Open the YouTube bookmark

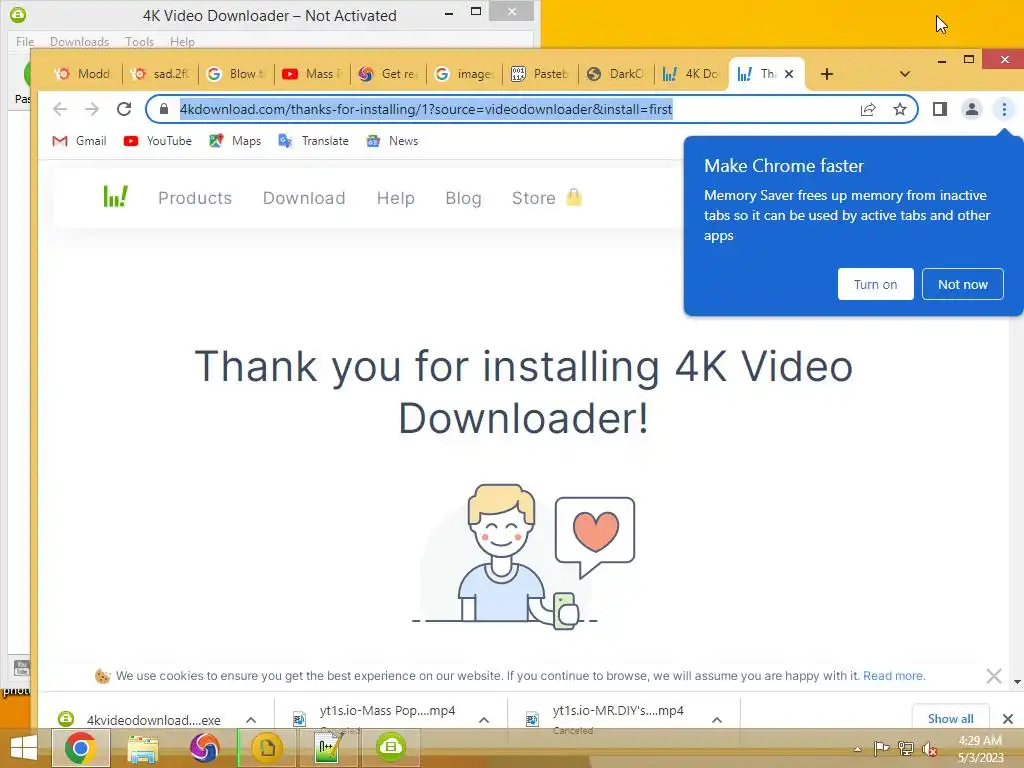157,141
